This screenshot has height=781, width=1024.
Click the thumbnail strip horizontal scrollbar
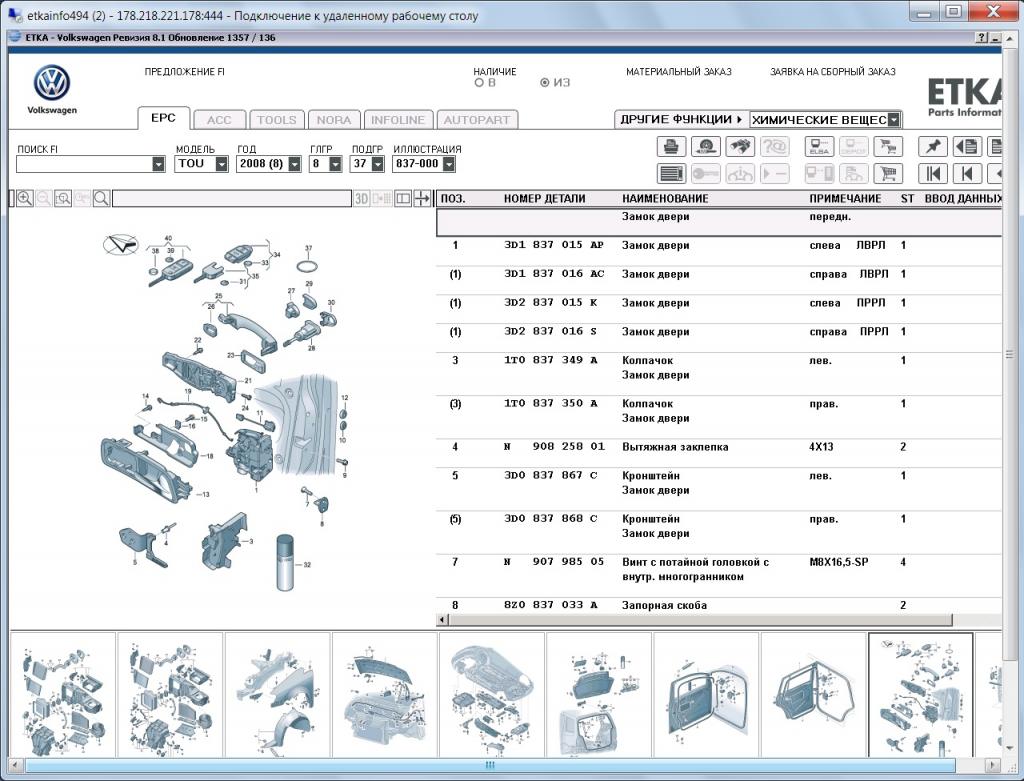point(490,765)
